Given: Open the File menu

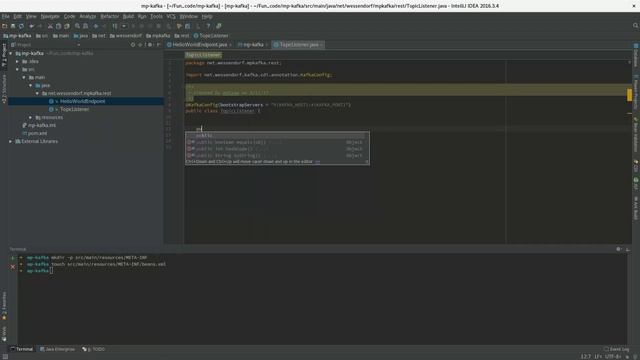Looking at the screenshot, I should coord(5,16).
